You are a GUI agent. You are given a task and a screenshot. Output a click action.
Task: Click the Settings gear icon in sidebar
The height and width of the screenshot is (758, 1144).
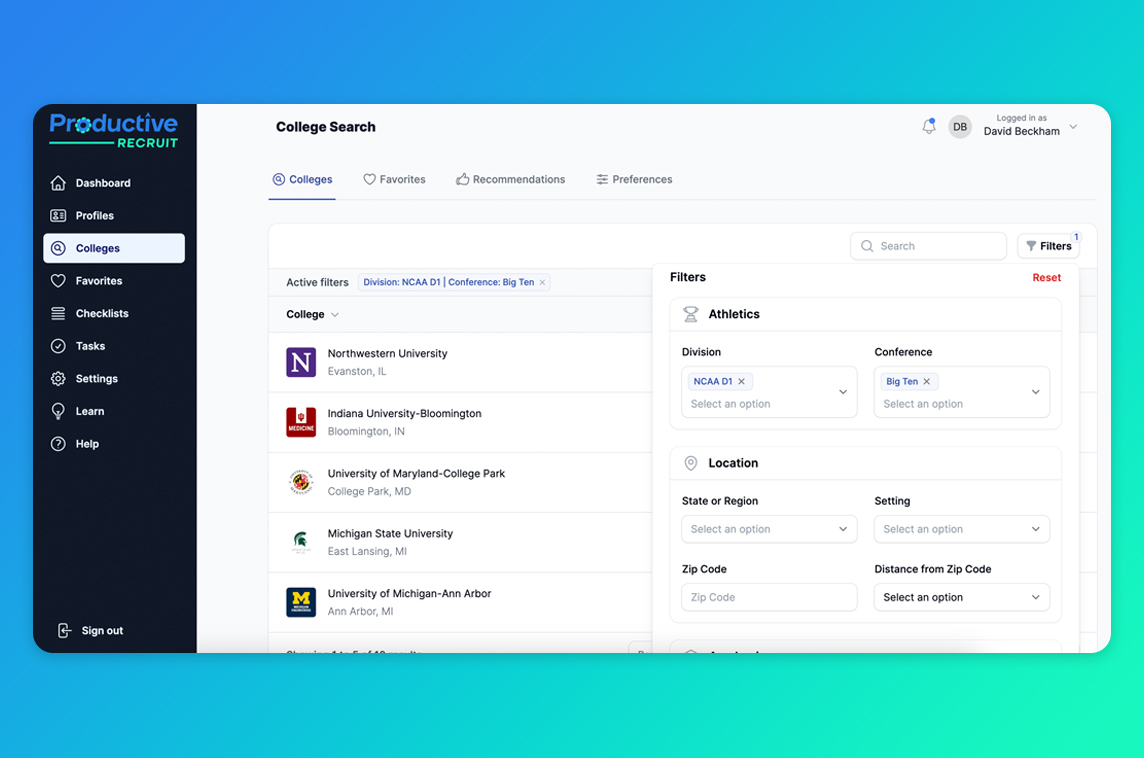pos(58,379)
